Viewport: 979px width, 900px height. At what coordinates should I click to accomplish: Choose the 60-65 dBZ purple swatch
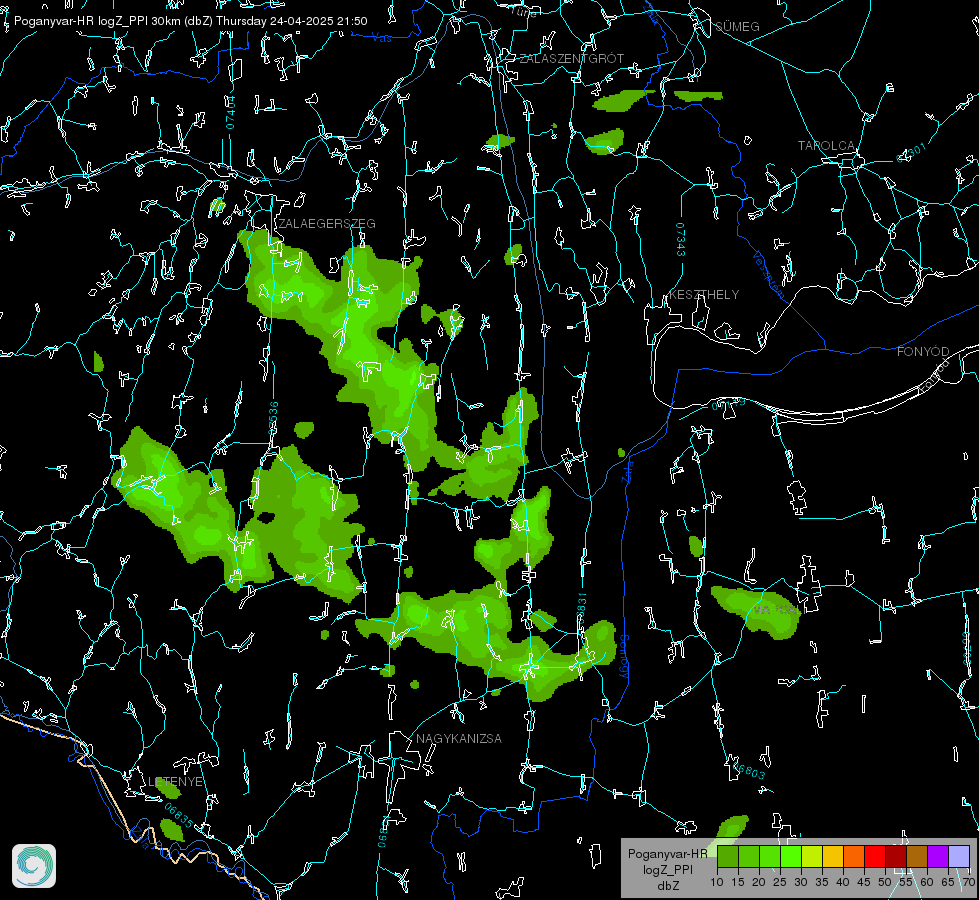tap(938, 857)
